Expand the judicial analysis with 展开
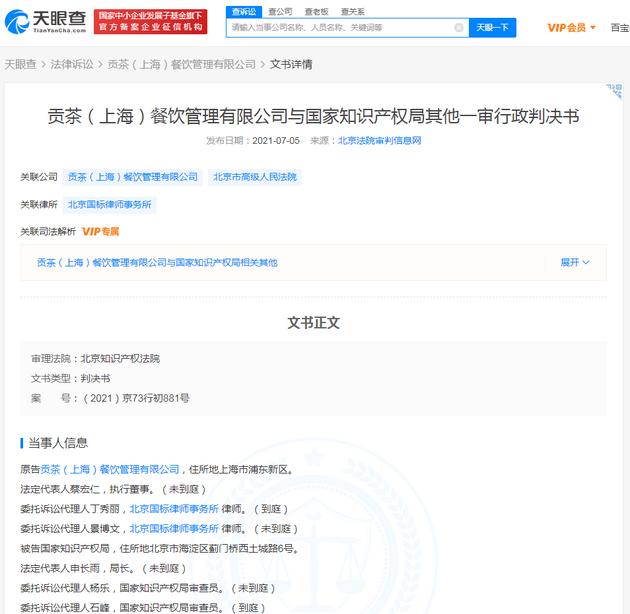The height and width of the screenshot is (614, 630). 575,263
